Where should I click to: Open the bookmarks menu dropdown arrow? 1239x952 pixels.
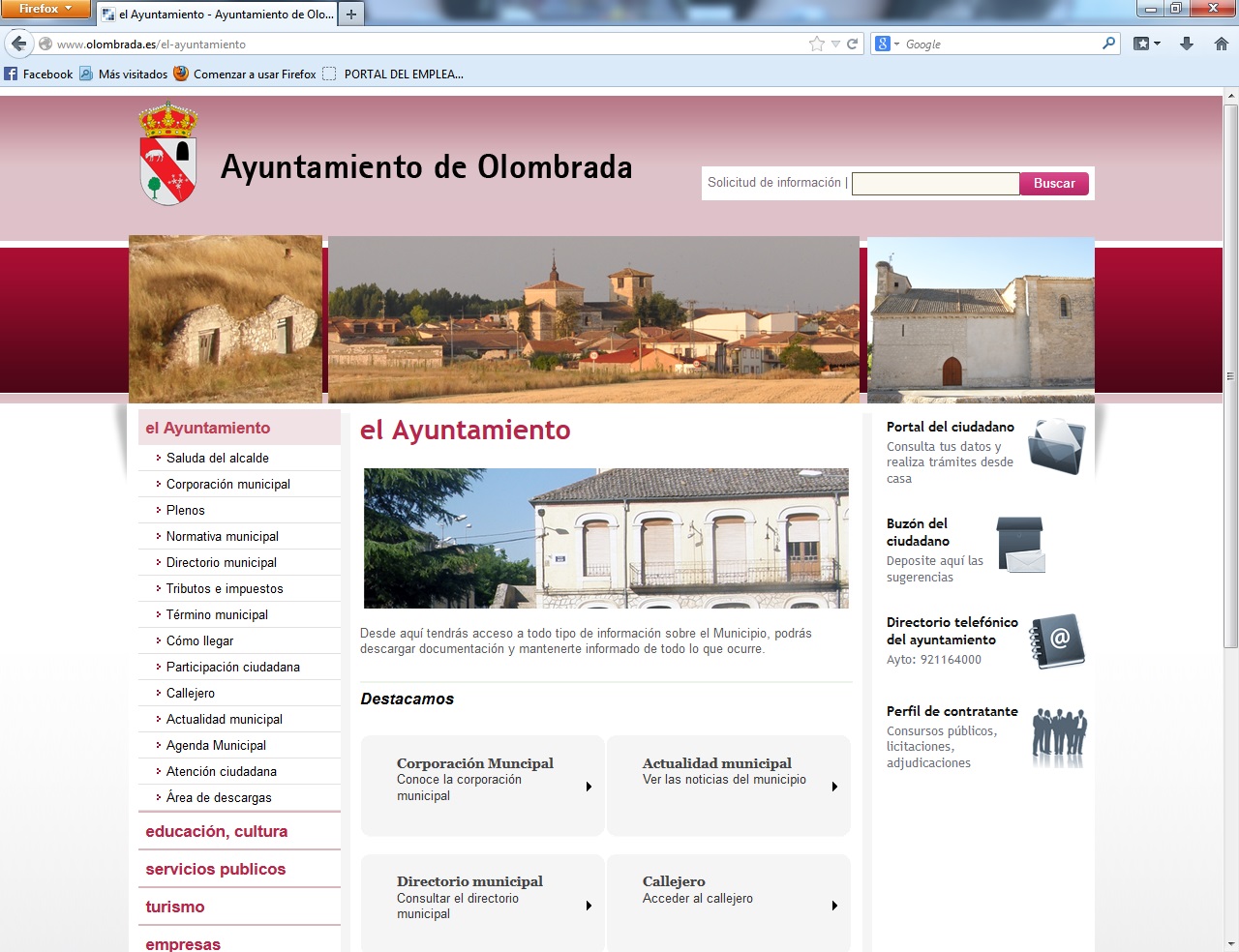pyautogui.click(x=1157, y=44)
